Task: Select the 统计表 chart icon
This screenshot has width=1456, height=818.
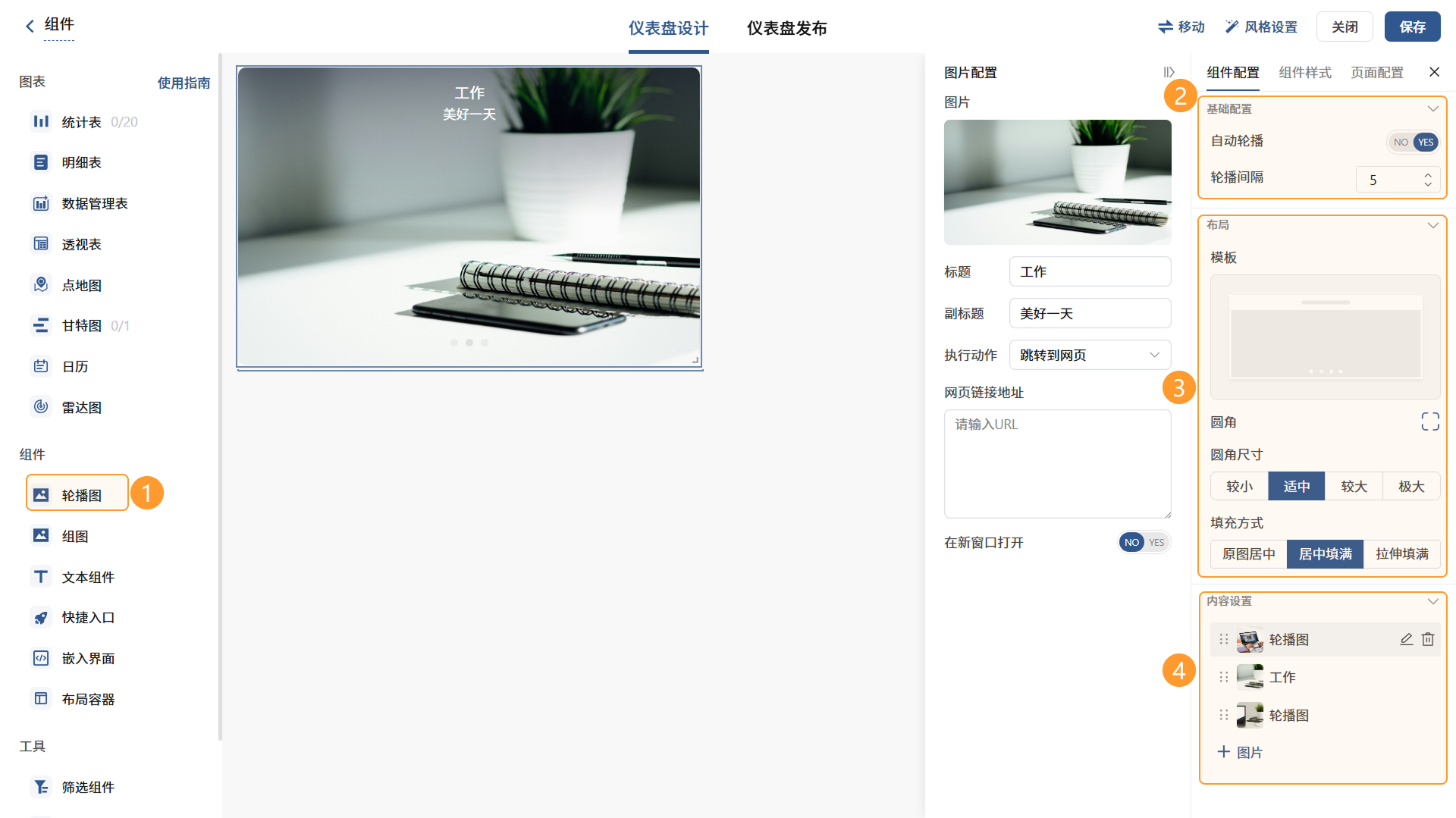Action: coord(41,121)
